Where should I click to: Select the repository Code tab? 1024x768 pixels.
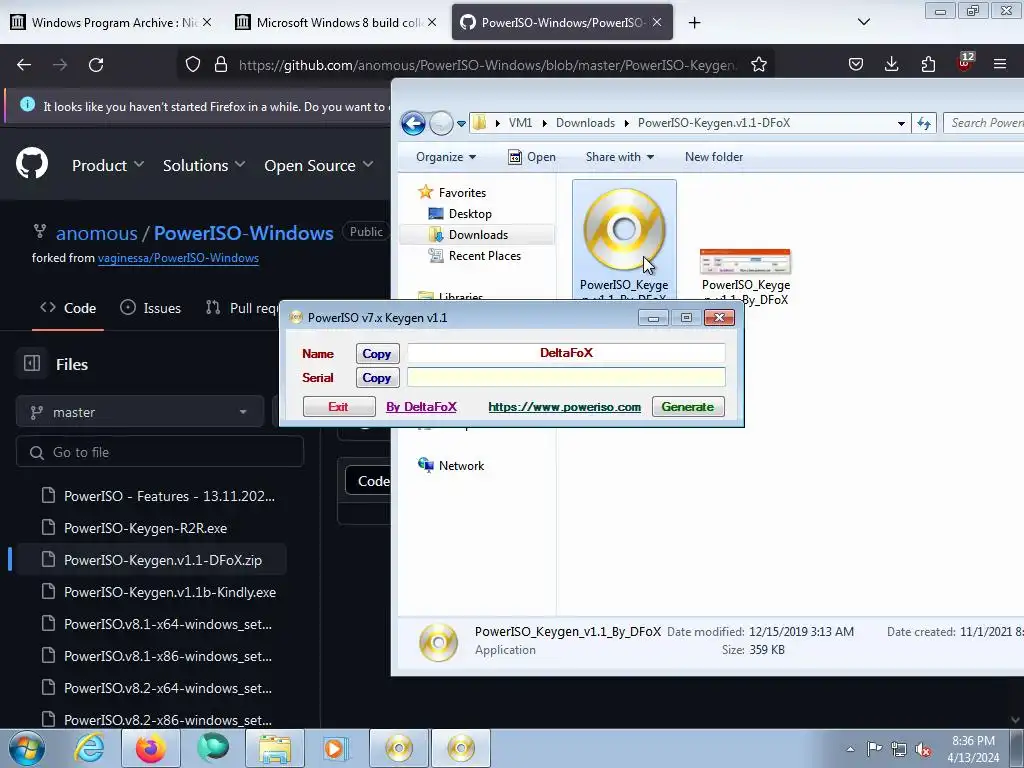click(x=68, y=308)
